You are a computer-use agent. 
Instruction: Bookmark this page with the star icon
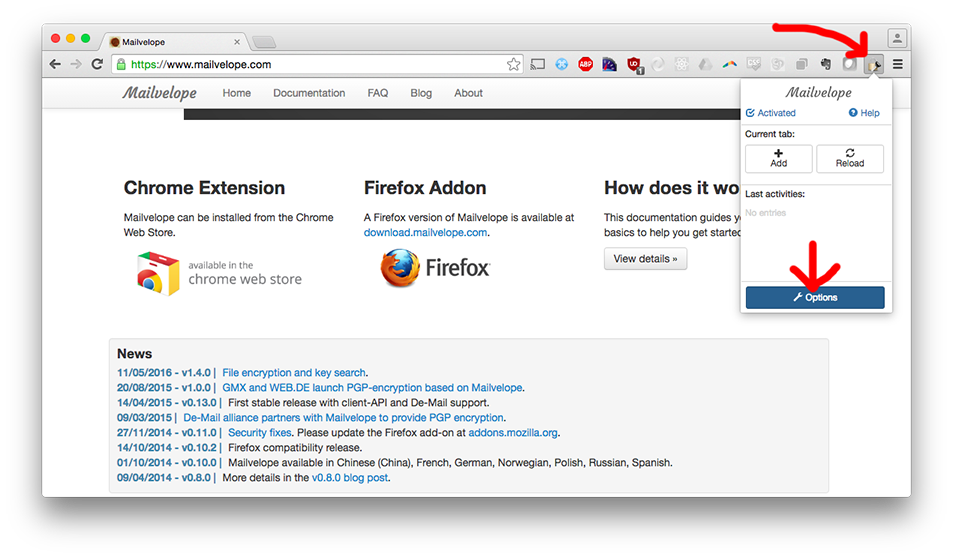pos(514,64)
